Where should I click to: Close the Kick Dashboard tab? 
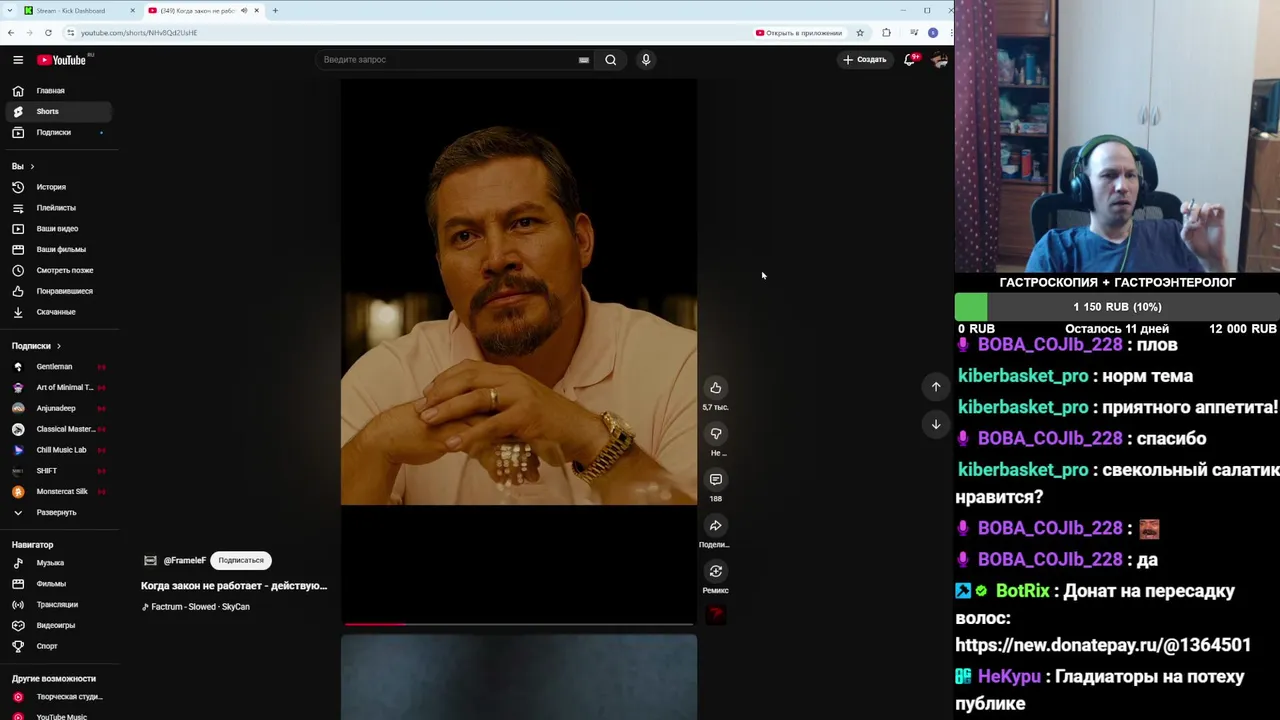tap(132, 11)
